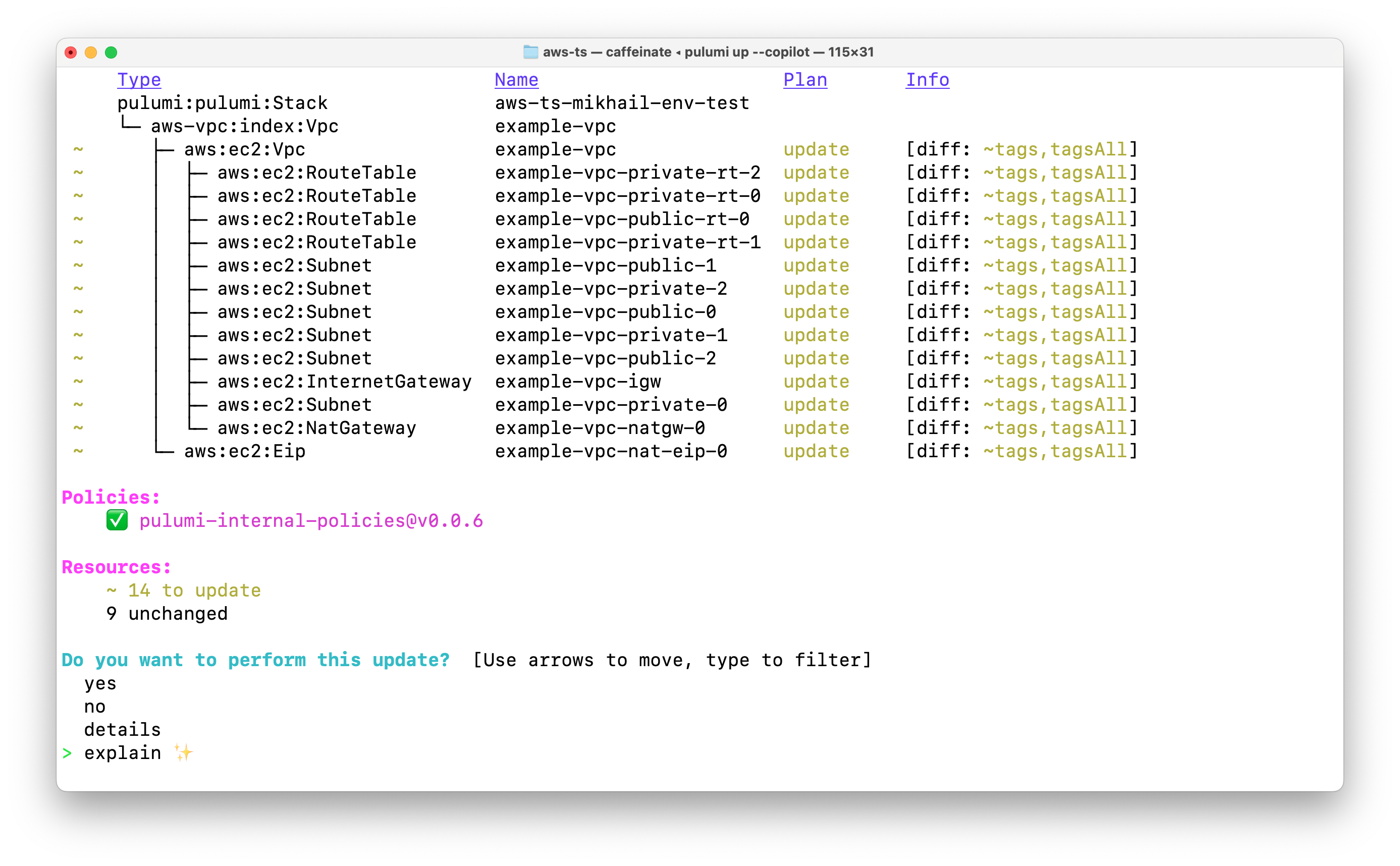Click the folder icon in the title bar

(x=531, y=52)
